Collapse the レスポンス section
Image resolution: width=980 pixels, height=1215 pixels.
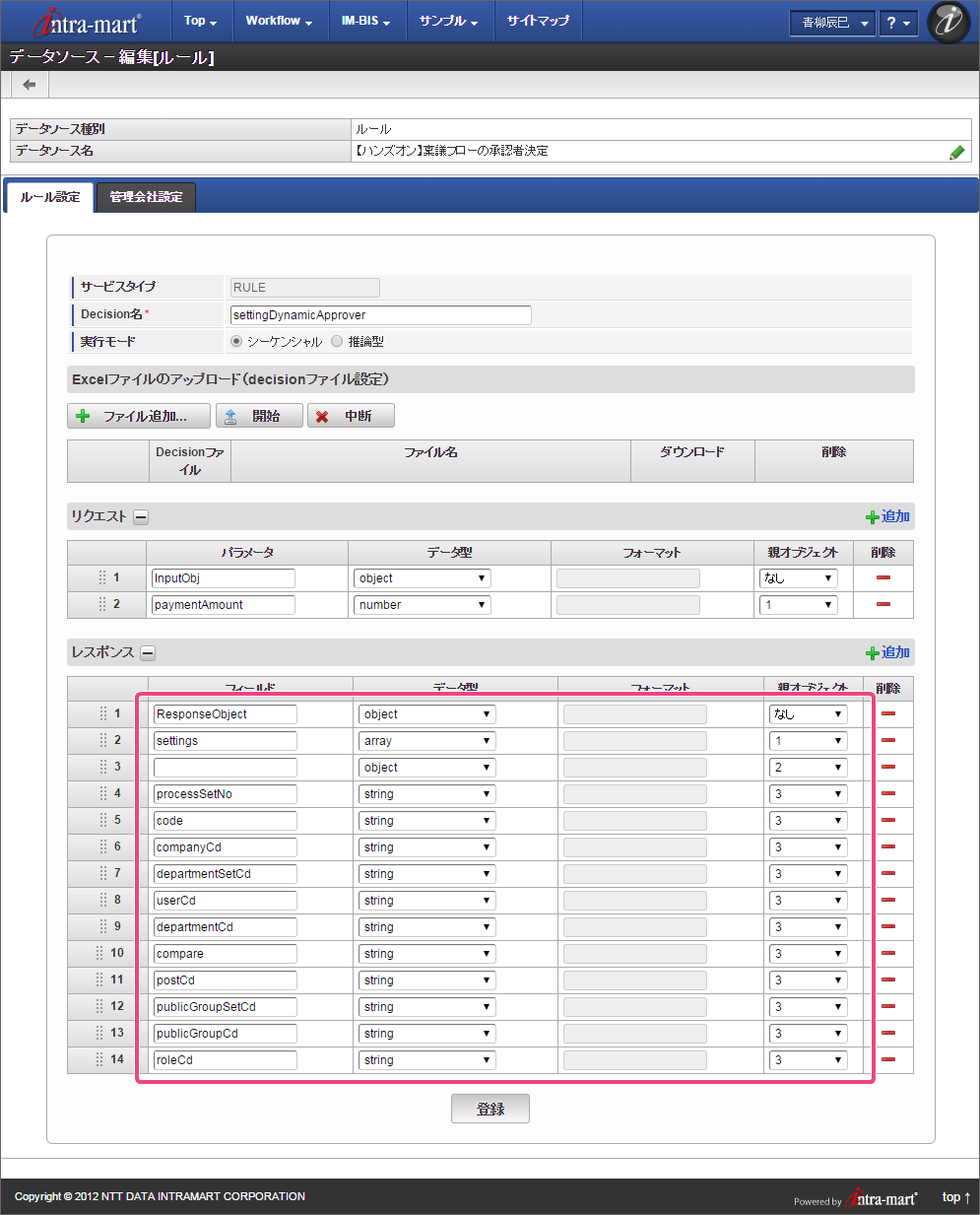[148, 652]
